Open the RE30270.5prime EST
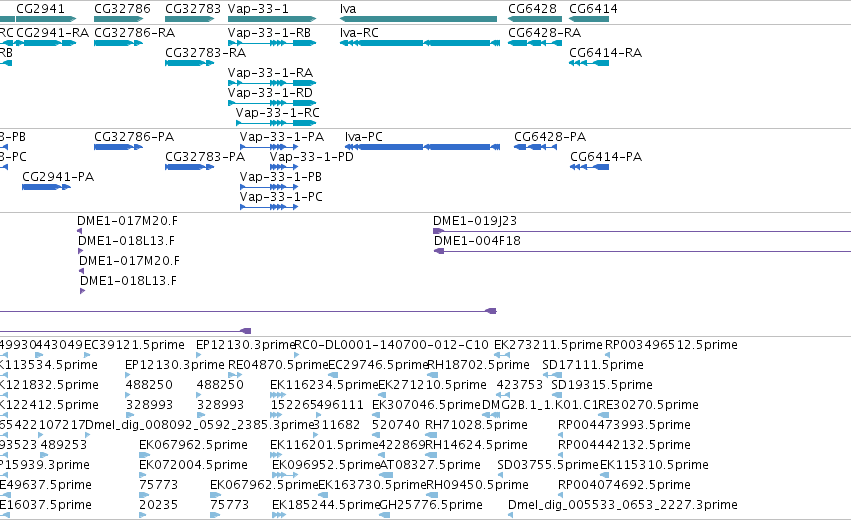 pos(648,405)
